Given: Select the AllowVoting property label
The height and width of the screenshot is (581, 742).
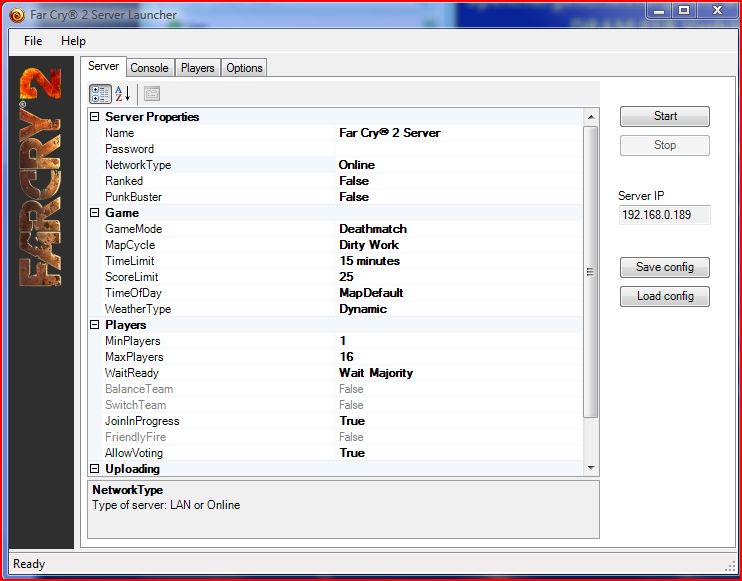Looking at the screenshot, I should tap(134, 453).
